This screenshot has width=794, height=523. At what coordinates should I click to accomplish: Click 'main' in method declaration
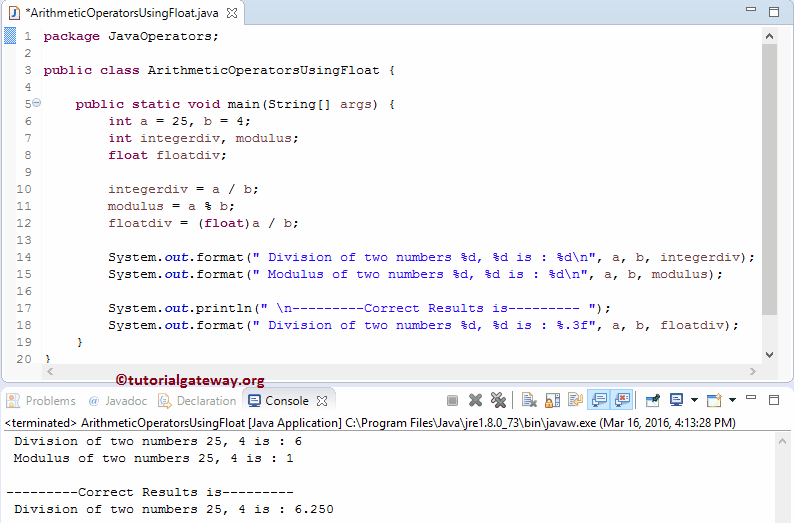(244, 104)
